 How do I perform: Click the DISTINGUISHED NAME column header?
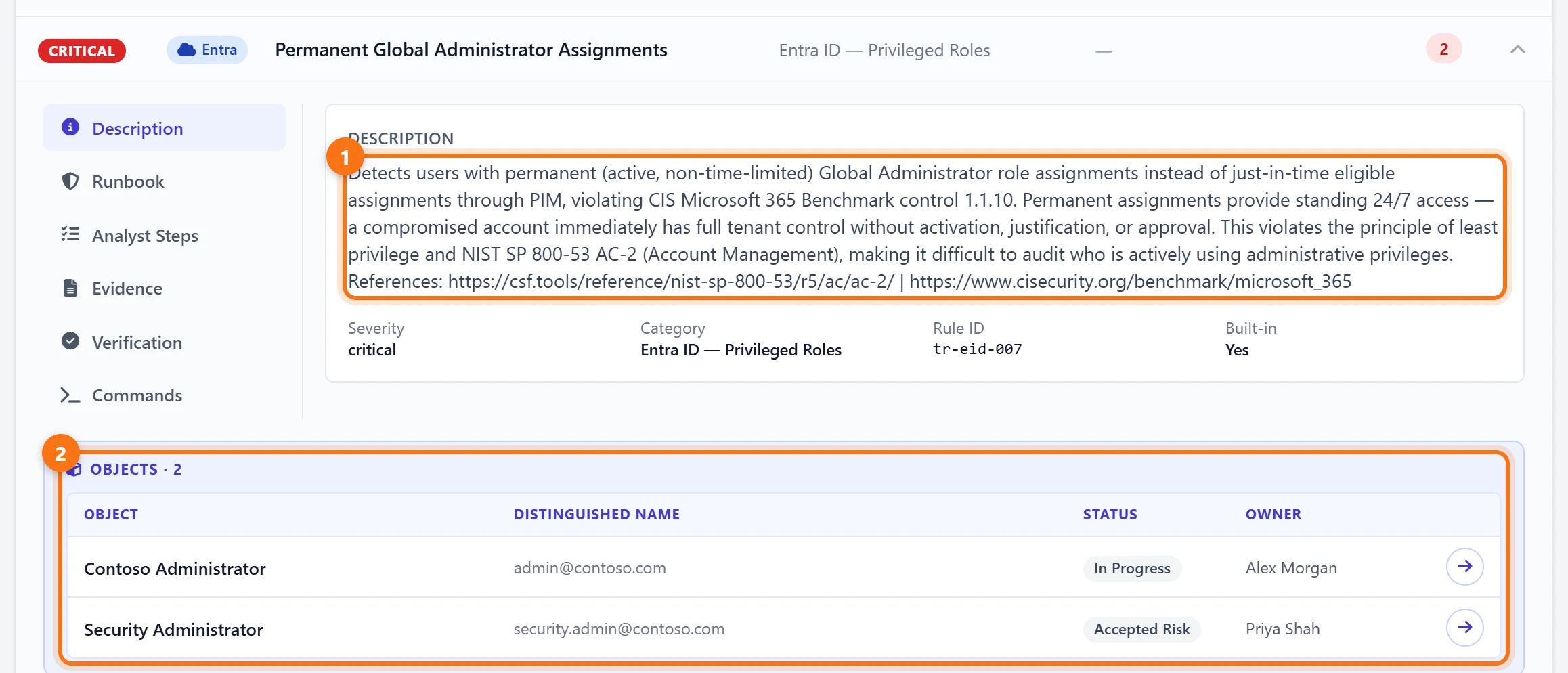[x=596, y=515]
